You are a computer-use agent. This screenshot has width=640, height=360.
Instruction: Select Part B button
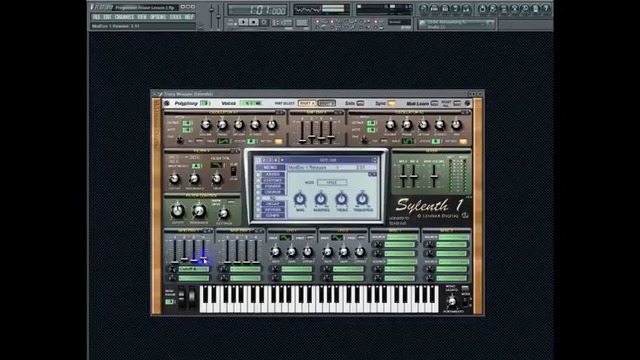[x=326, y=103]
